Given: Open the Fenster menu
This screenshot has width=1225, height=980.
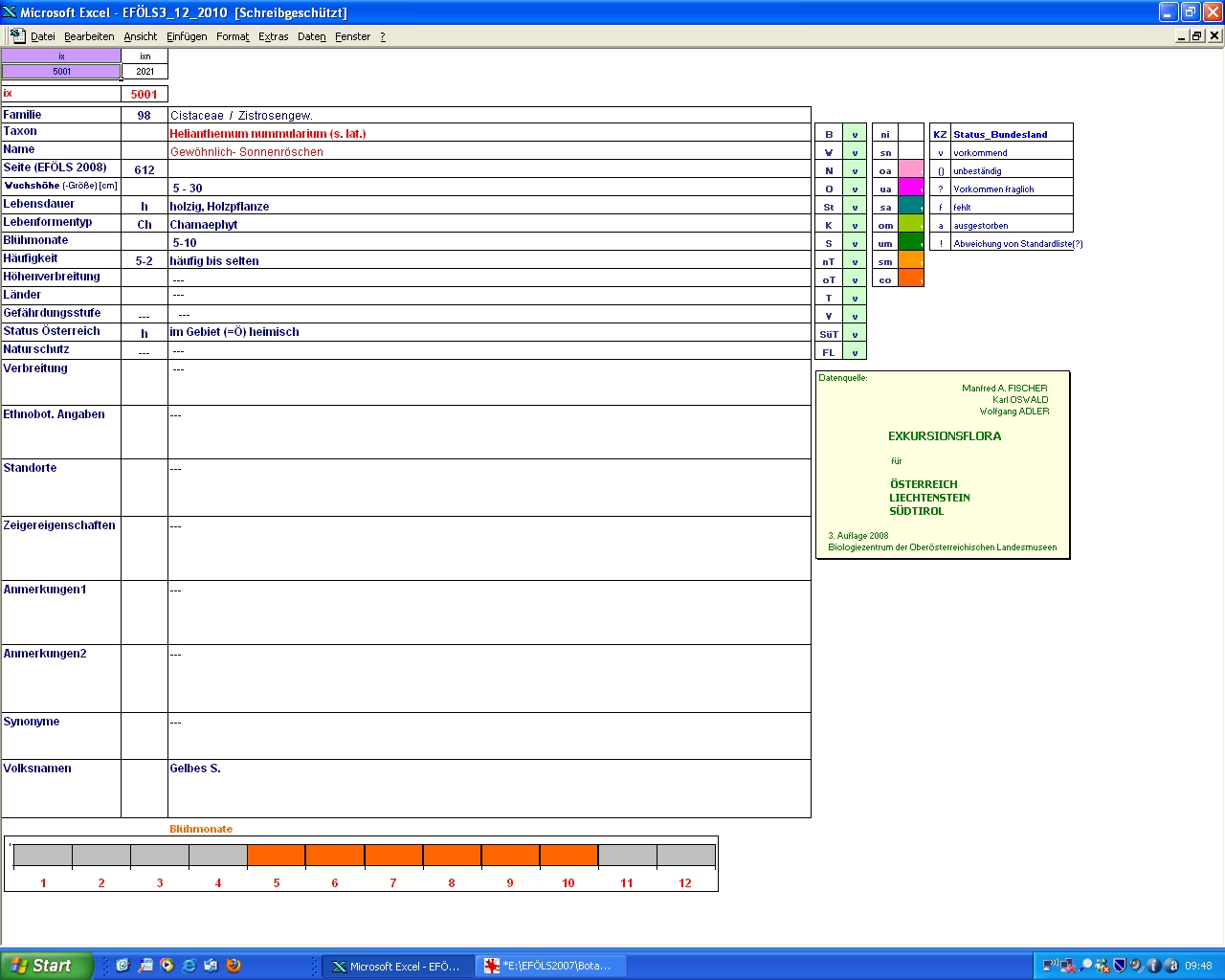Looking at the screenshot, I should coord(352,36).
